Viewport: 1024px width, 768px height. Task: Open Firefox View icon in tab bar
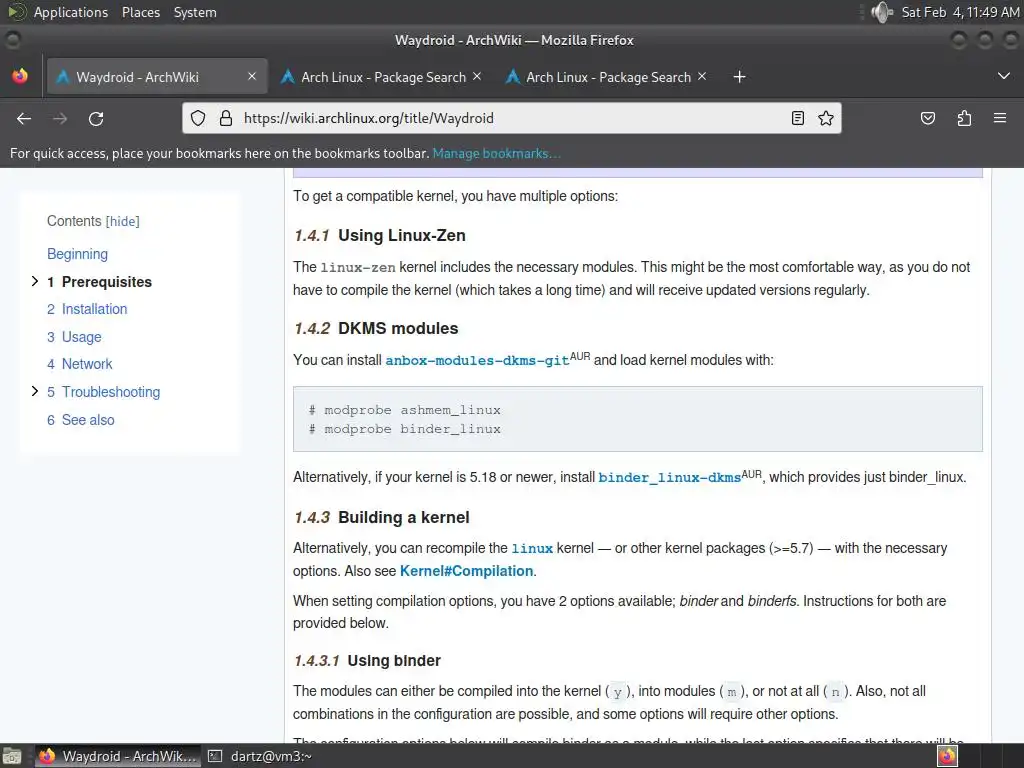tap(20, 76)
